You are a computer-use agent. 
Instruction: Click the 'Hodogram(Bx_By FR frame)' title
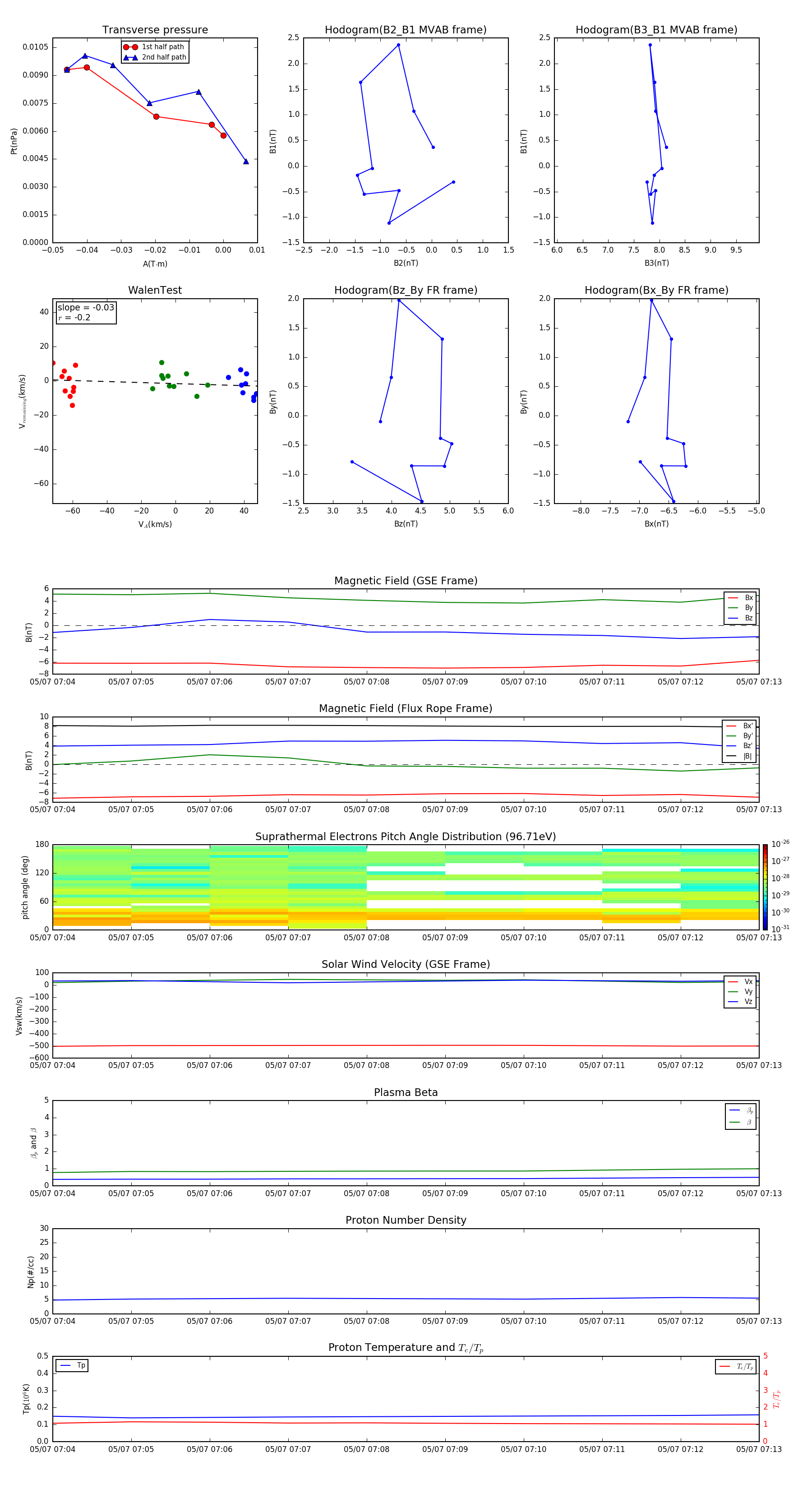point(656,290)
